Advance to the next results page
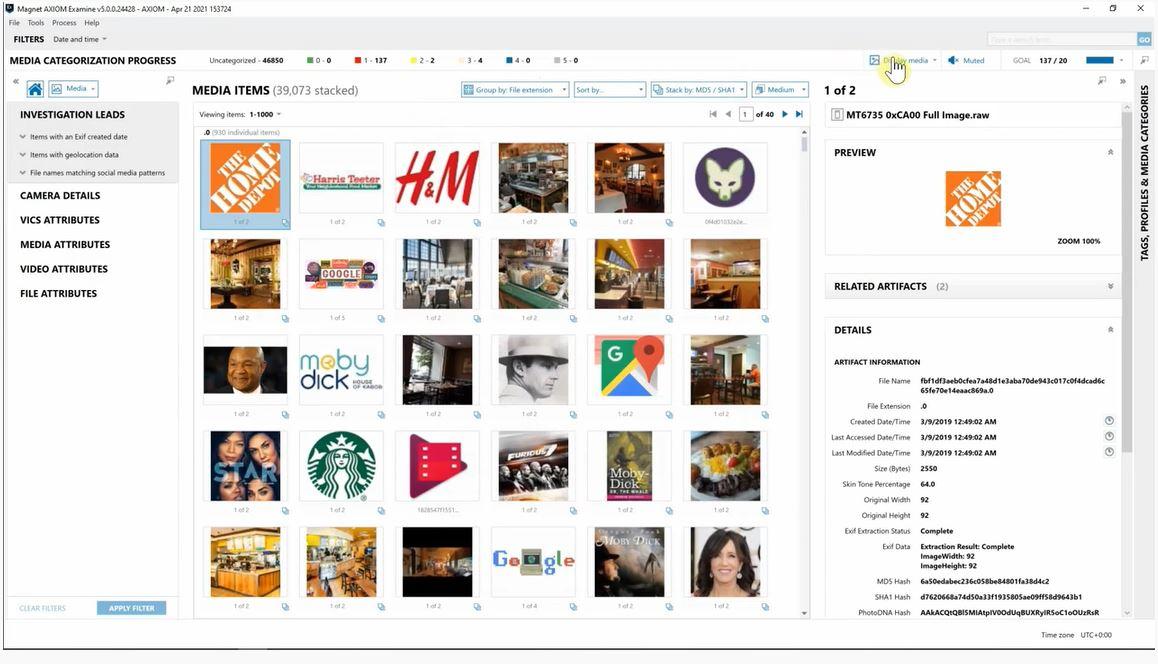The height and width of the screenshot is (664, 1158). (x=784, y=114)
